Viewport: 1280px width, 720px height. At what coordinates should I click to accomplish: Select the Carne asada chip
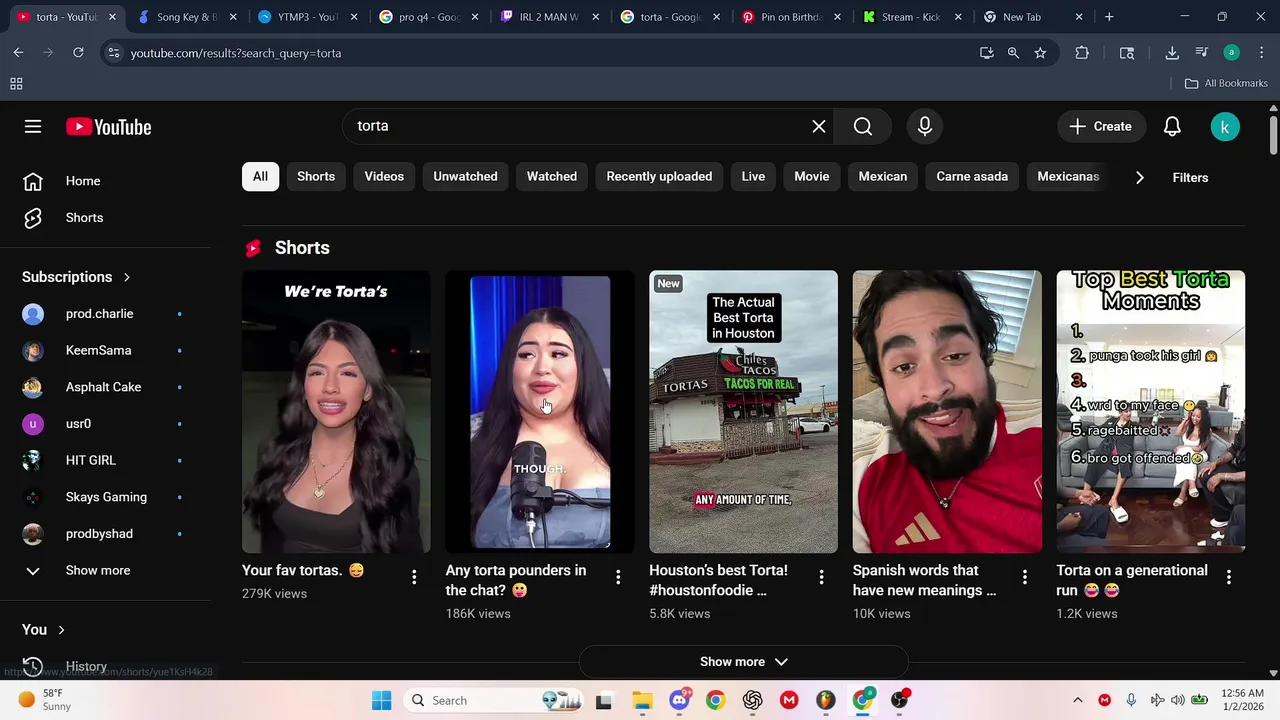click(x=972, y=176)
